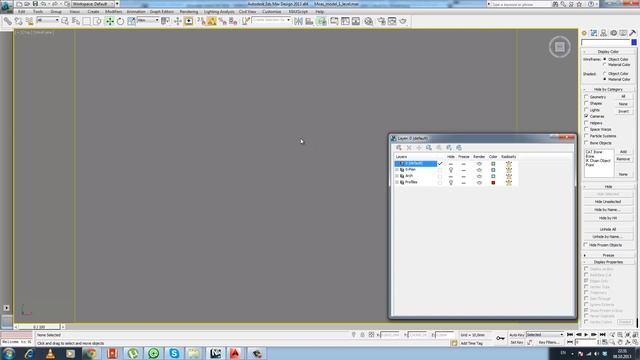Enable the Geometry hide category checkbox
This screenshot has height=360, width=640.
[x=587, y=97]
